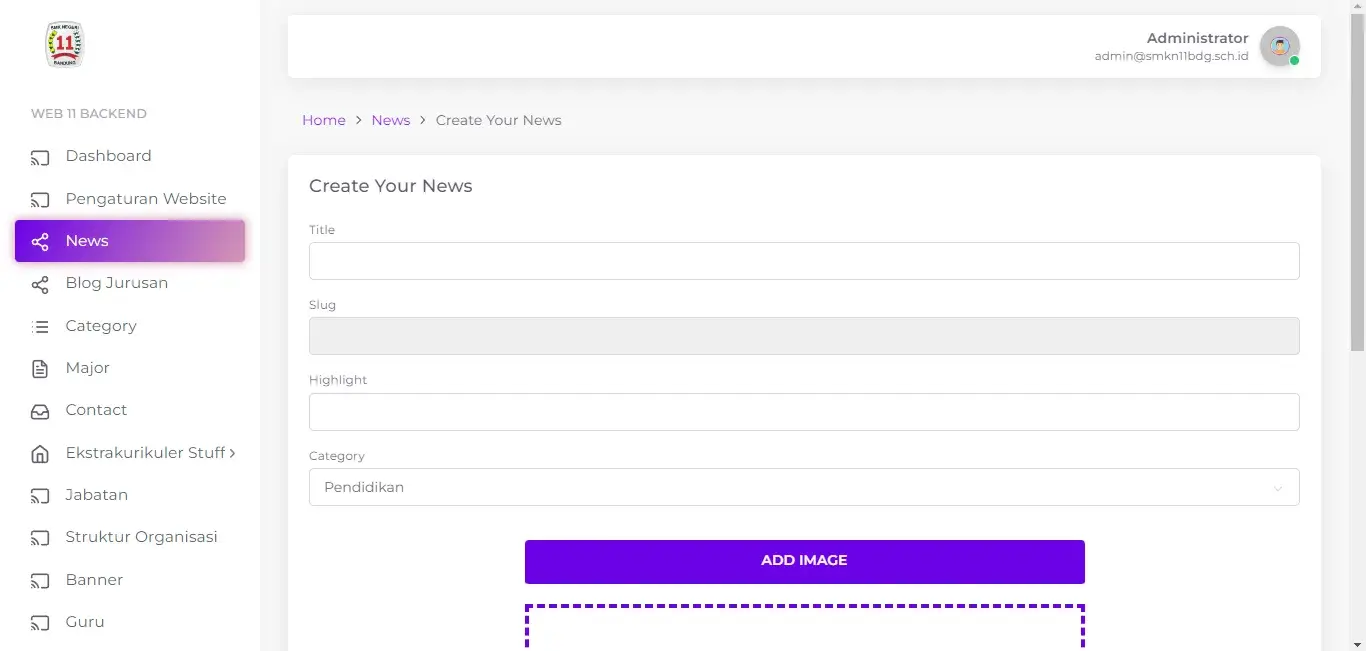Click the disabled Slug field
Screen dimensions: 1366x651
[804, 336]
